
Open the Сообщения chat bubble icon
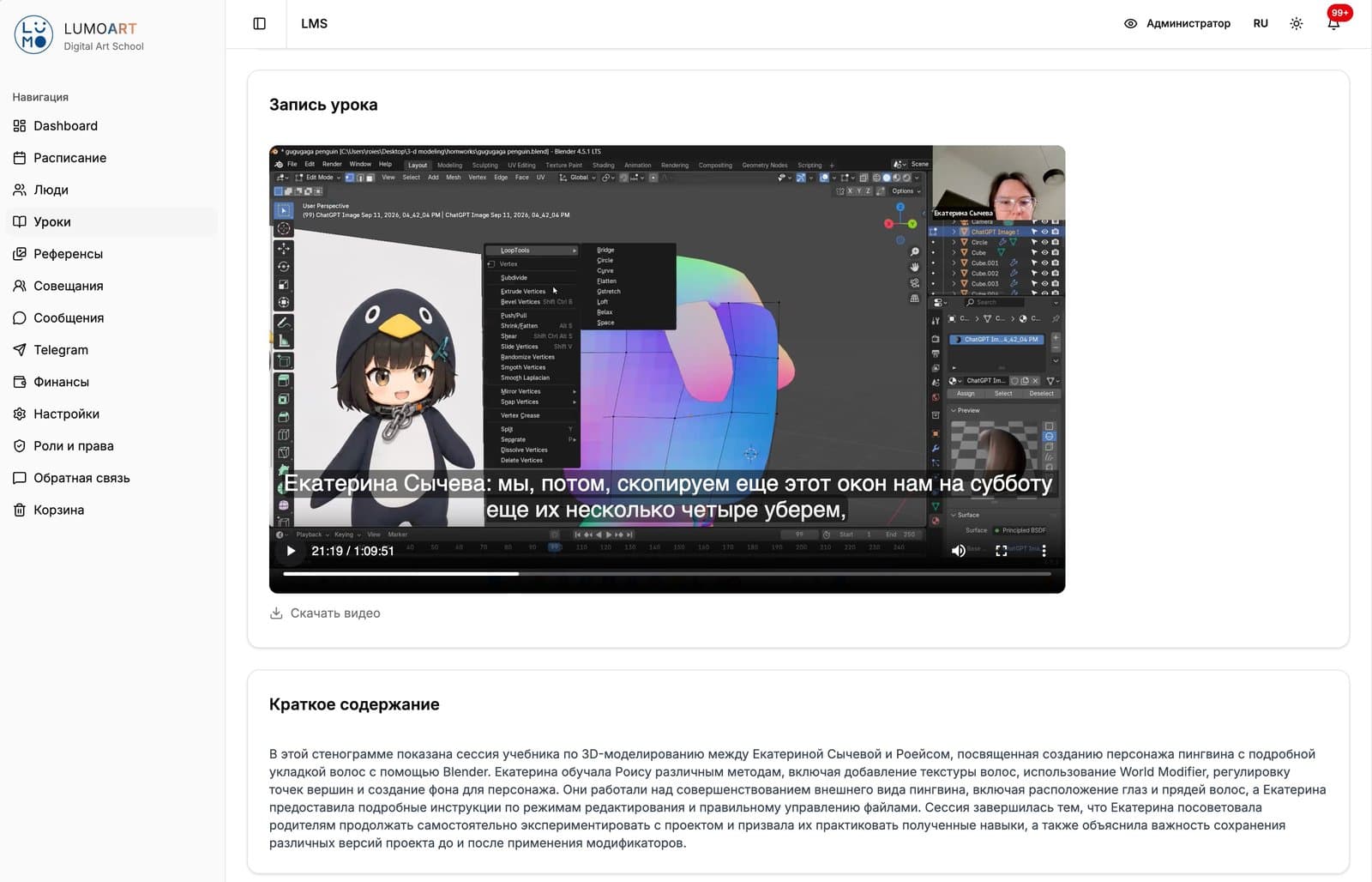(x=20, y=318)
